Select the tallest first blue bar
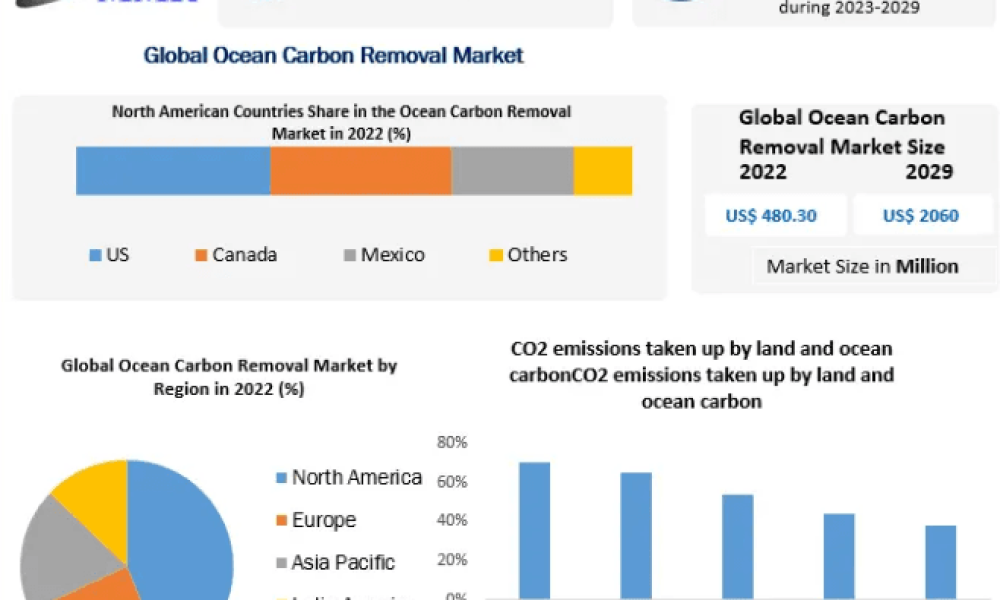Image resolution: width=1000 pixels, height=600 pixels. coord(534,530)
